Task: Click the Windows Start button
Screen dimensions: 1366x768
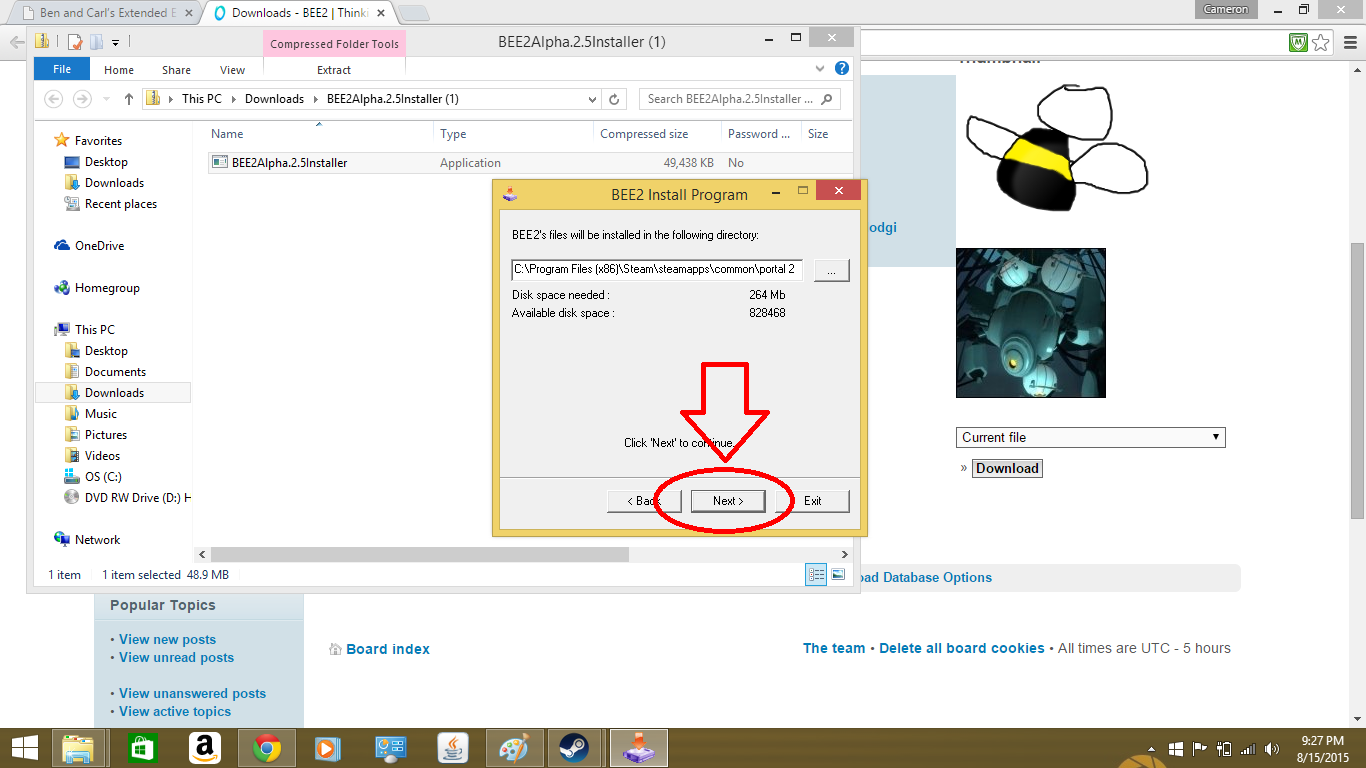Action: 24,748
